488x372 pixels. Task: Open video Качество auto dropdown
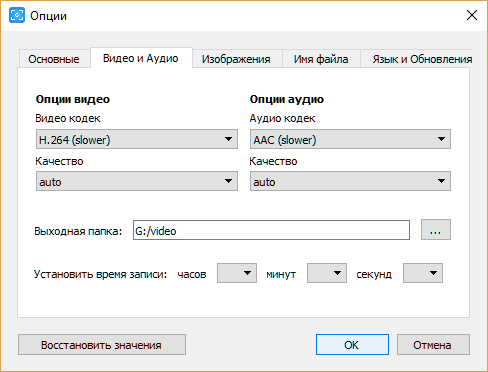point(137,181)
